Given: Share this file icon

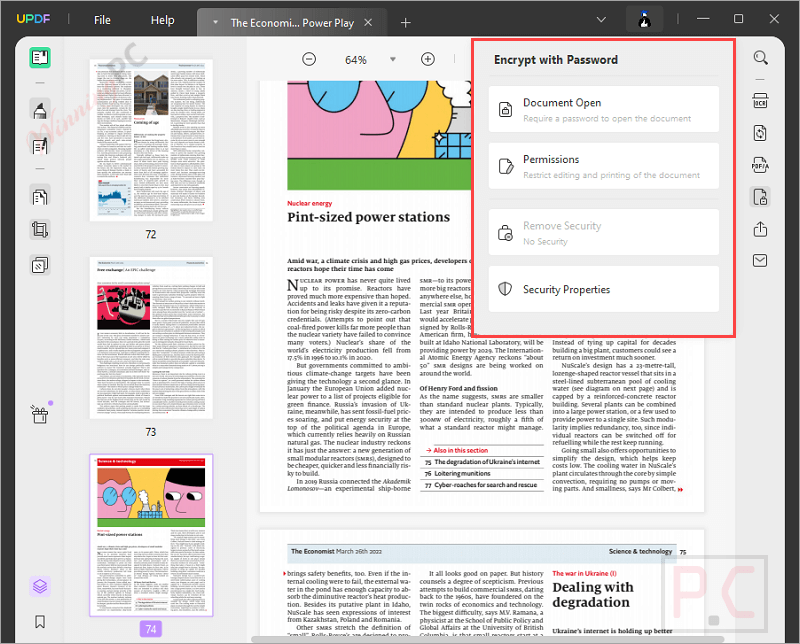Looking at the screenshot, I should 760,229.
